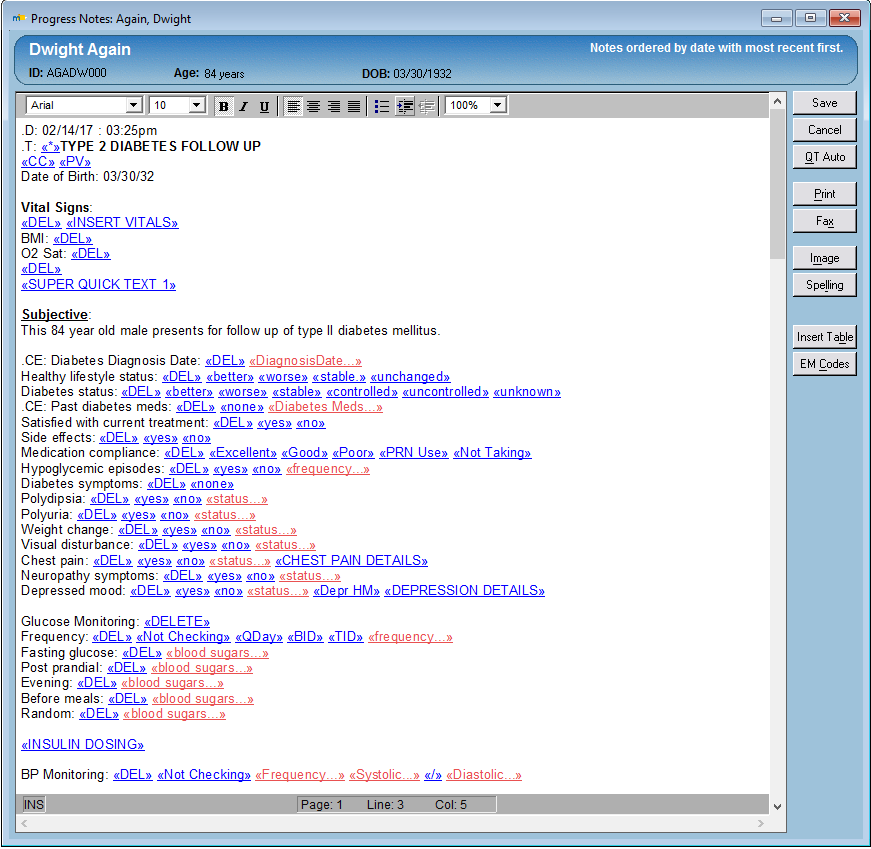Click the «PV» quick text link
This screenshot has width=871, height=849.
pyautogui.click(x=75, y=162)
